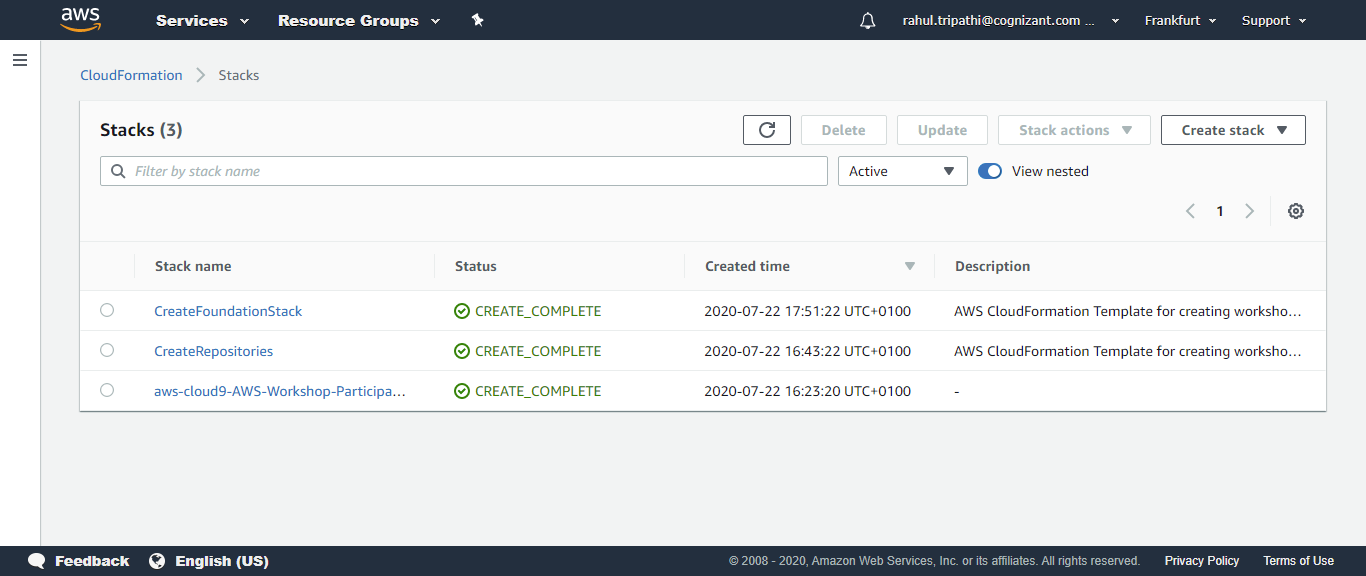Viewport: 1366px width, 576px height.
Task: Pin shortcuts with the pushpin icon
Action: point(478,20)
